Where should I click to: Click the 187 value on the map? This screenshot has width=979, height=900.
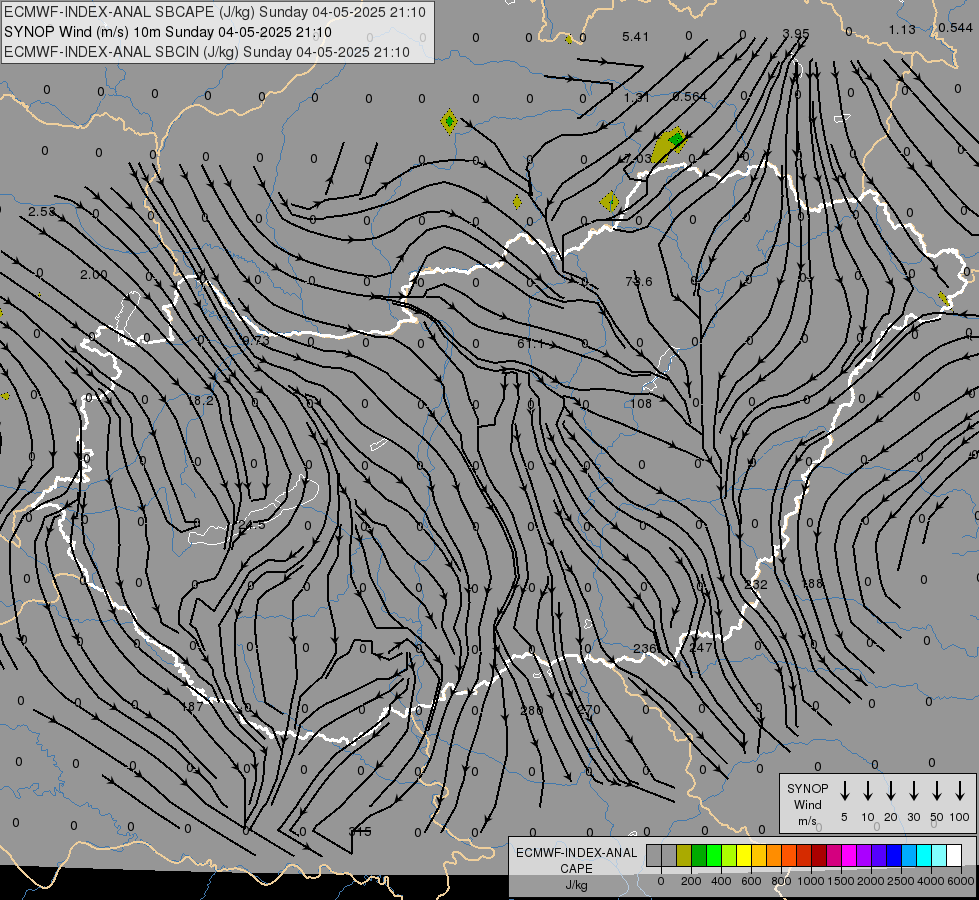point(192,706)
